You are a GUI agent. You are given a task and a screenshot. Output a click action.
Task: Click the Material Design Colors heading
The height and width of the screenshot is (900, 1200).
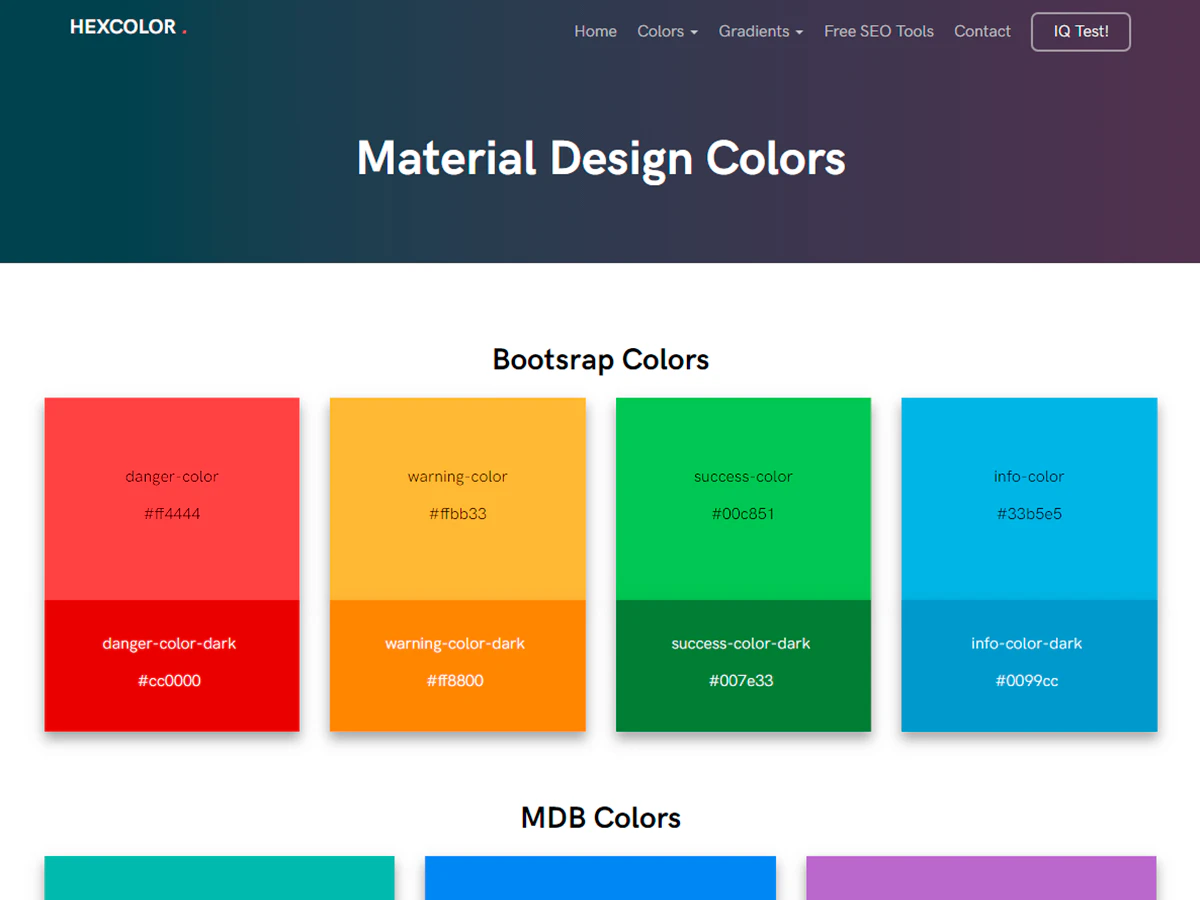click(x=600, y=158)
